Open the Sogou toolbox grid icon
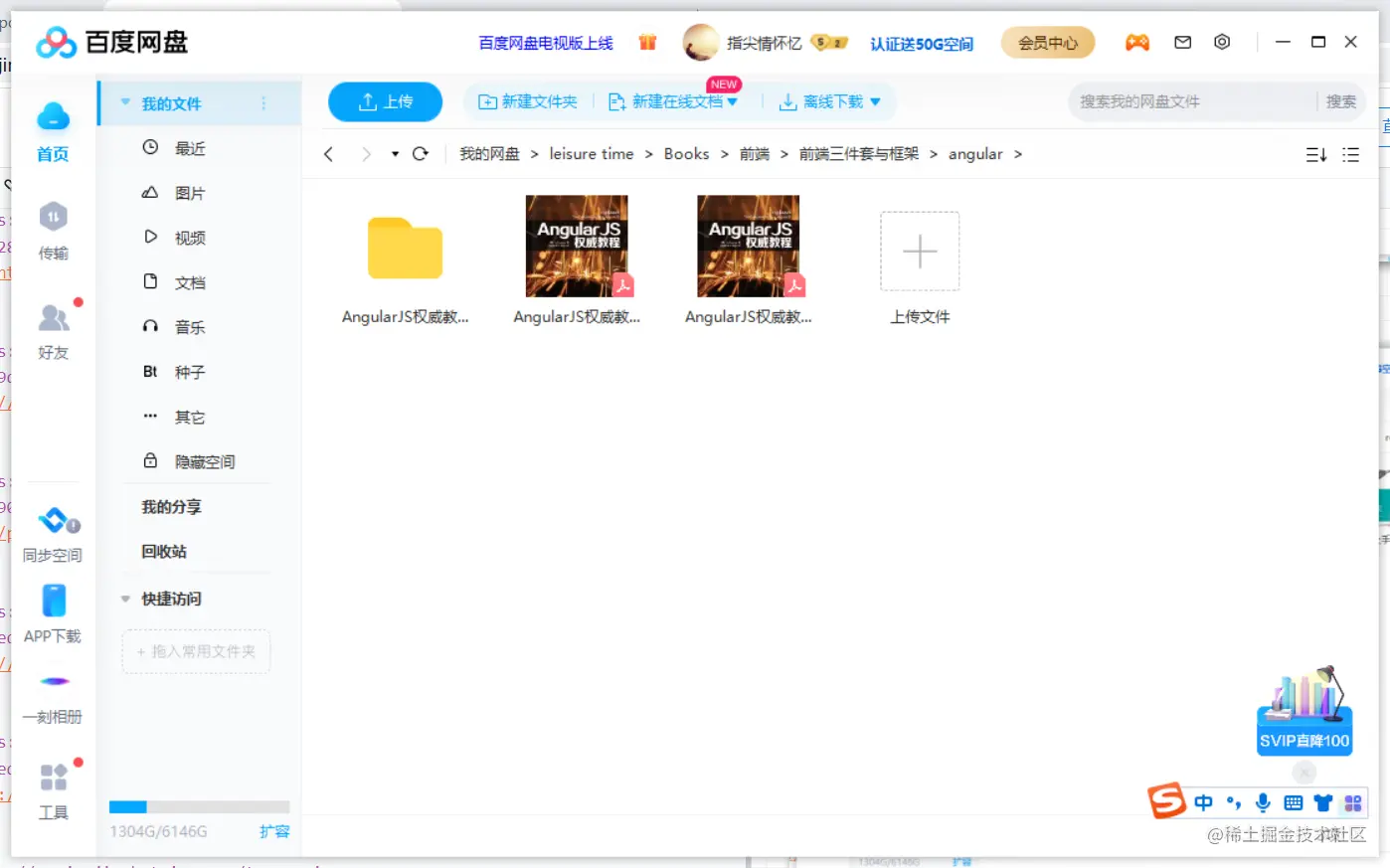Screen dimensions: 1390x868 [1352, 802]
